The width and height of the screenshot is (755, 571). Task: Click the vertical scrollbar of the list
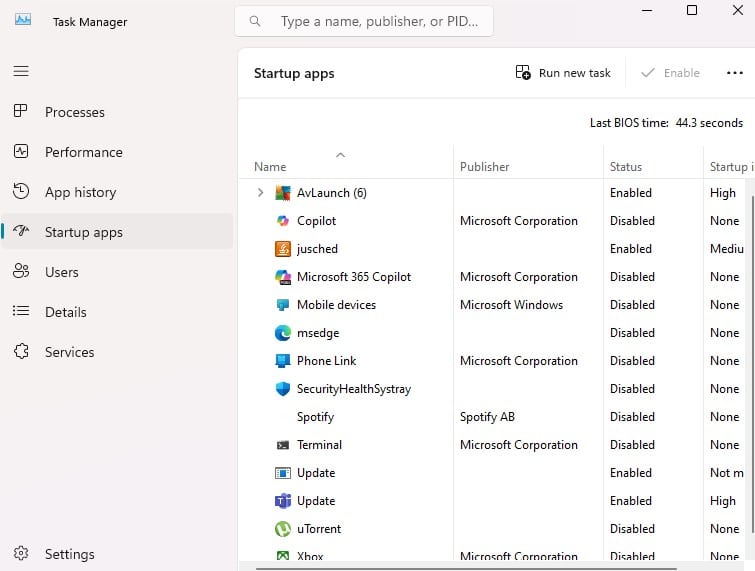(x=752, y=363)
